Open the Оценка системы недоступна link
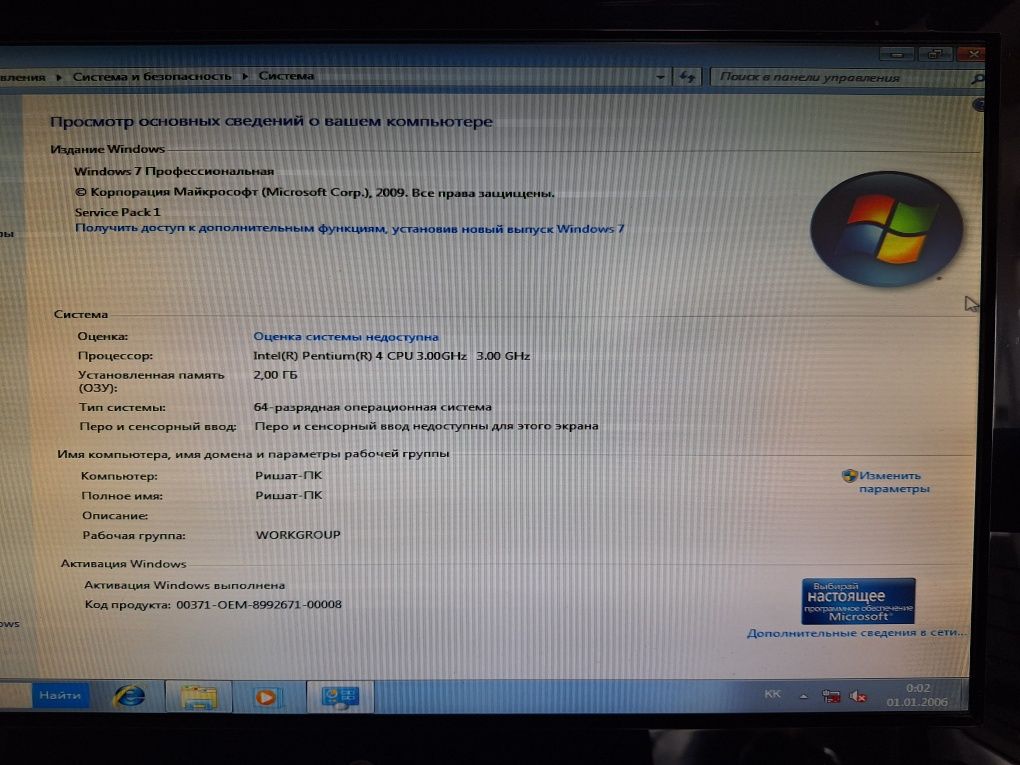This screenshot has height=765, width=1020. 345,337
